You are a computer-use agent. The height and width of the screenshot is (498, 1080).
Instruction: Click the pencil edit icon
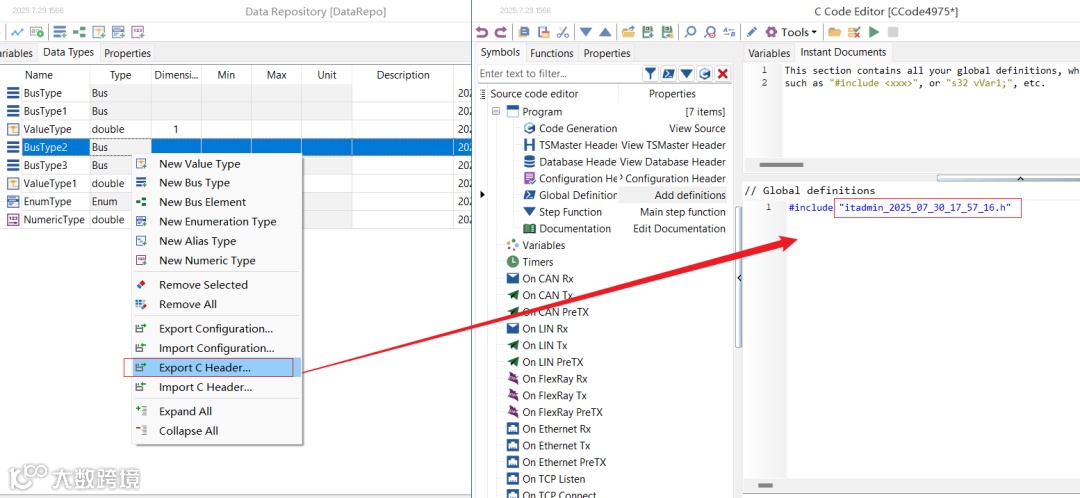click(752, 32)
